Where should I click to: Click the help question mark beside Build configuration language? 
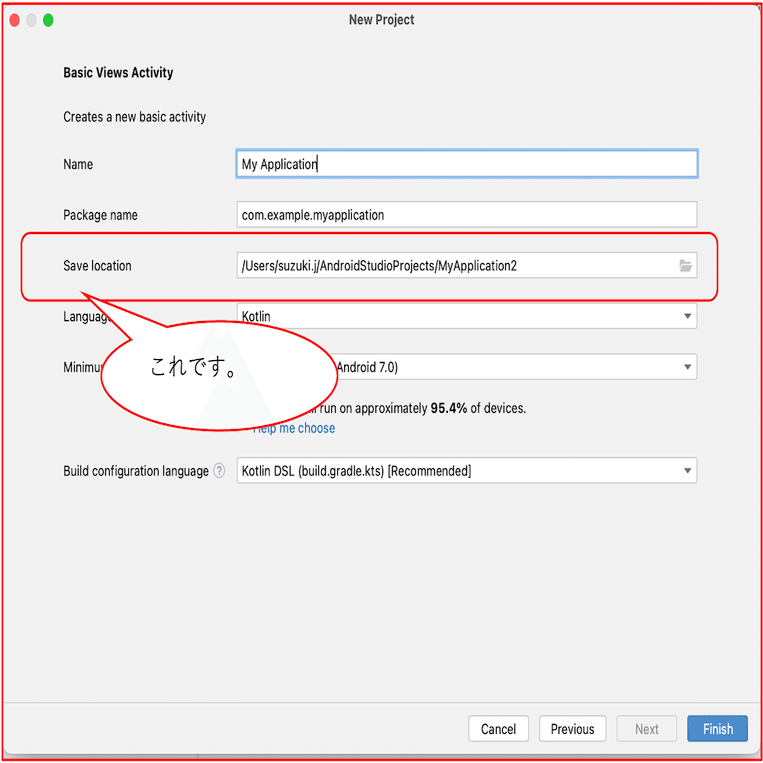(x=219, y=471)
